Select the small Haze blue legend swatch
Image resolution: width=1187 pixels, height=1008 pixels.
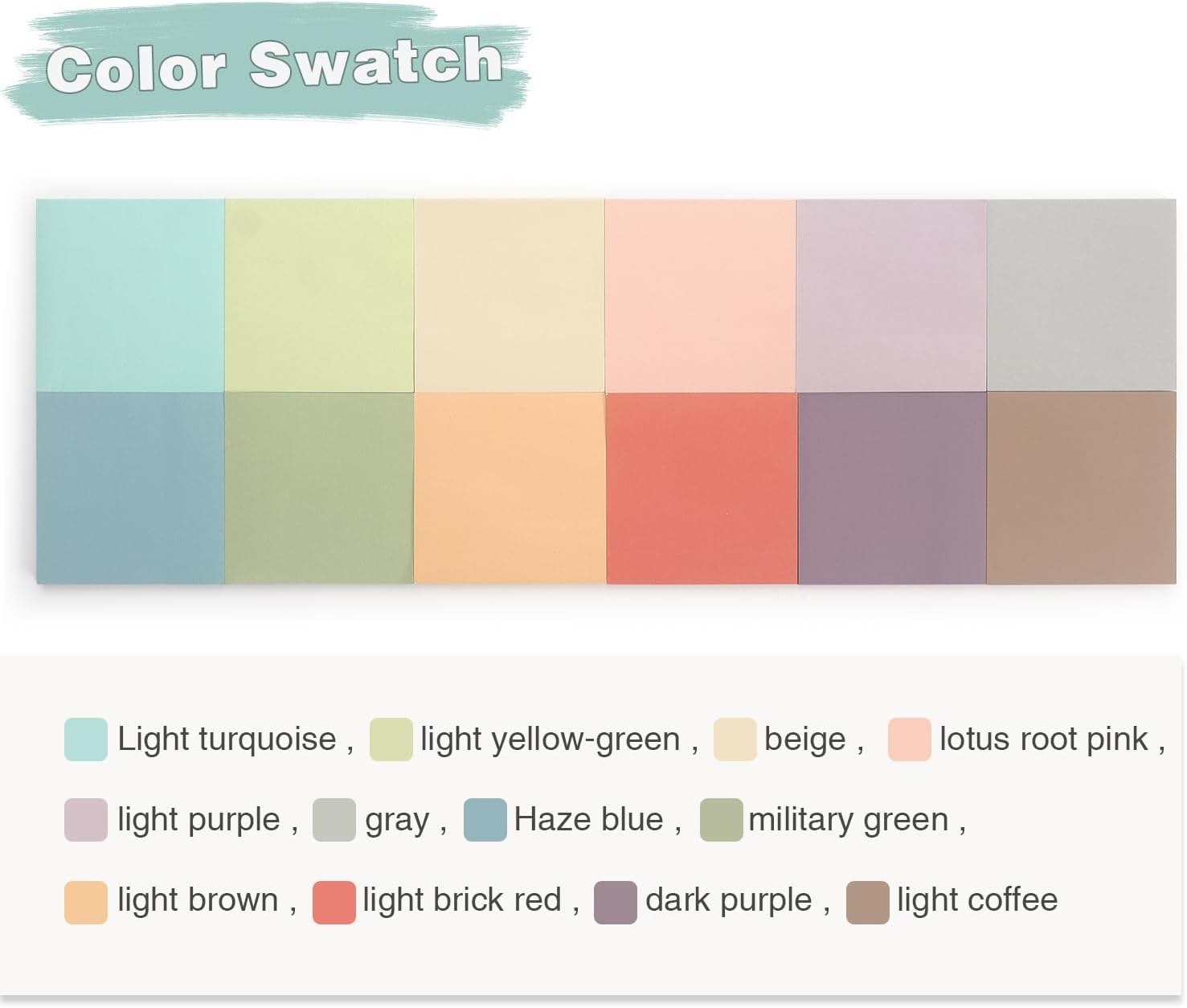(x=485, y=820)
